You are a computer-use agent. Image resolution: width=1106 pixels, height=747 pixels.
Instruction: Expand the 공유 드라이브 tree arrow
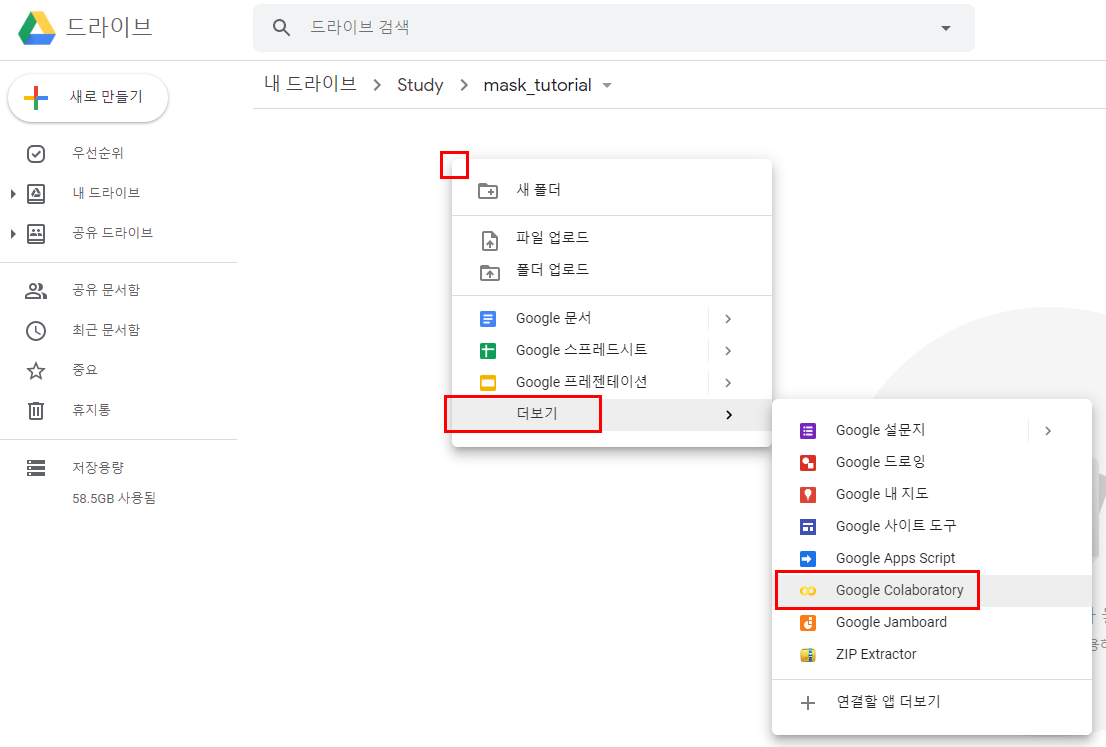coord(13,233)
